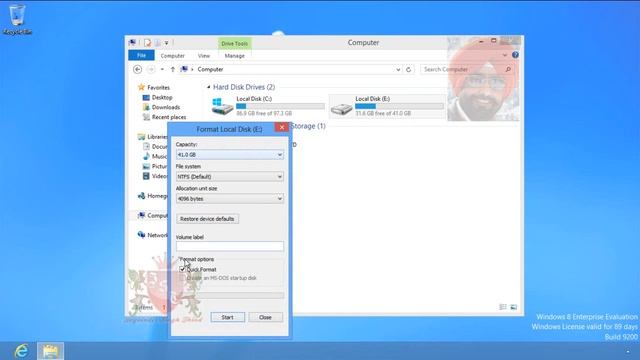Image resolution: width=640 pixels, height=360 pixels.
Task: Click the search magnifier icon
Action: [508, 69]
